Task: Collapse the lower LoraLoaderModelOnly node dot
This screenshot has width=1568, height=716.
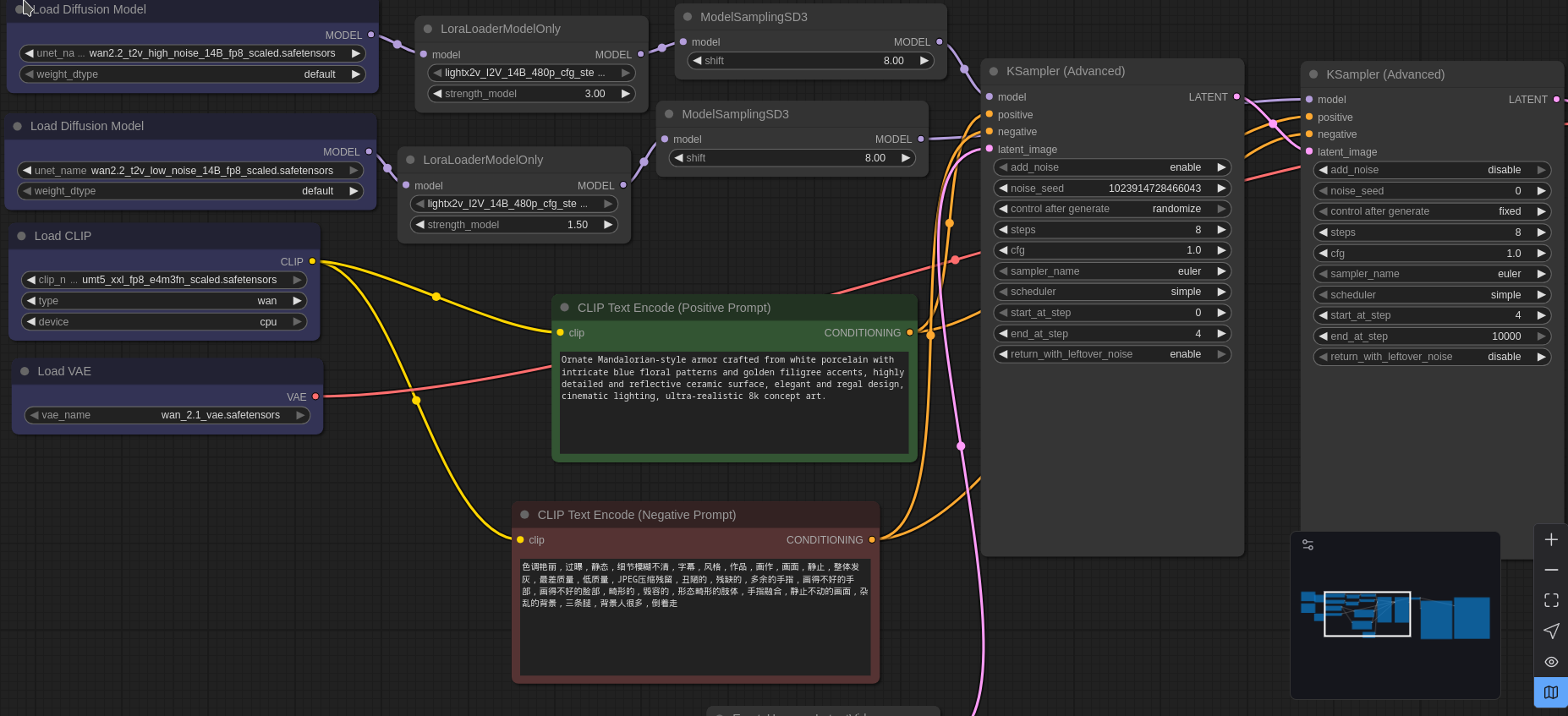Action: tap(410, 160)
